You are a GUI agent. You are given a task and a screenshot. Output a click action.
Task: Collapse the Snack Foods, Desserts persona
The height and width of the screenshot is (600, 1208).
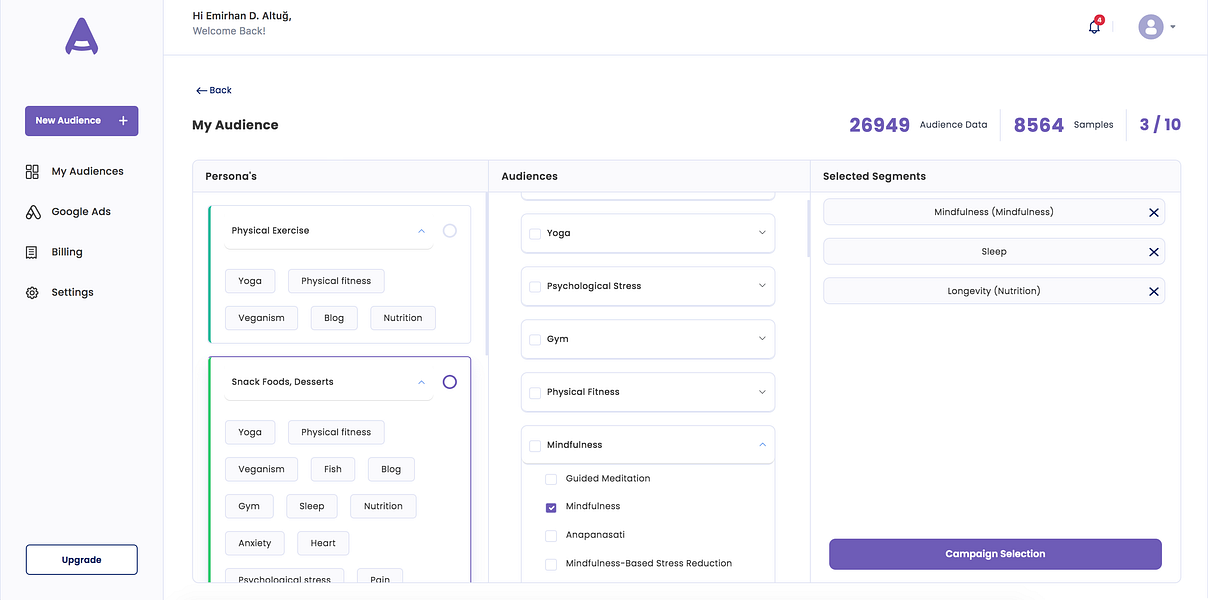421,382
